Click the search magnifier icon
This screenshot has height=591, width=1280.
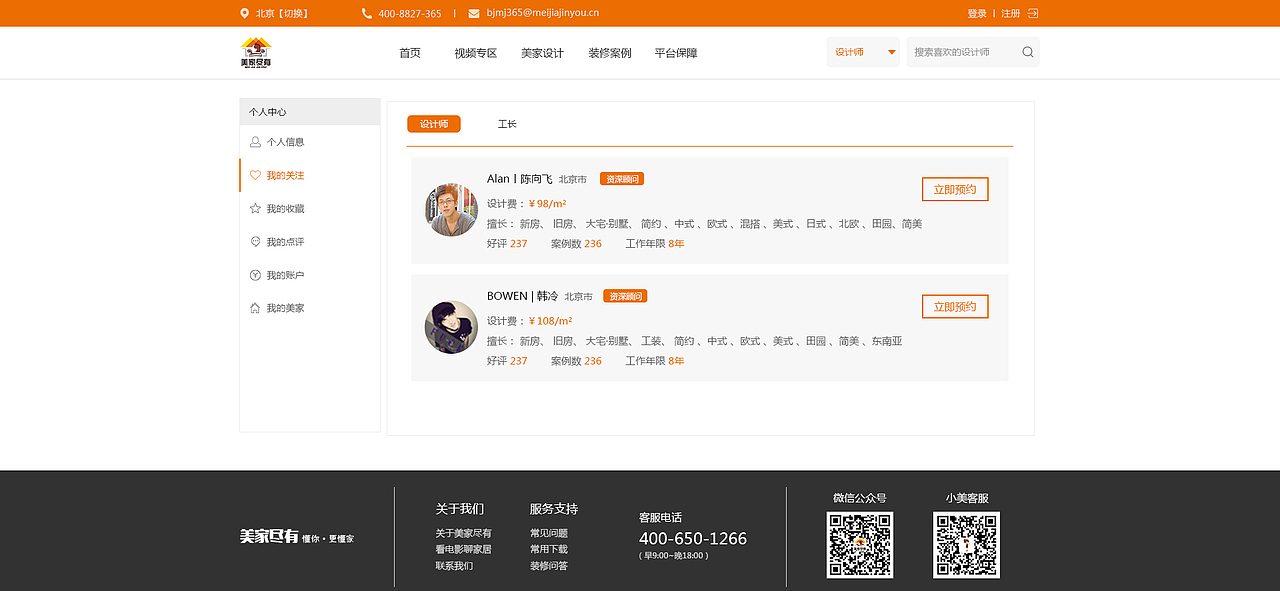(1027, 51)
